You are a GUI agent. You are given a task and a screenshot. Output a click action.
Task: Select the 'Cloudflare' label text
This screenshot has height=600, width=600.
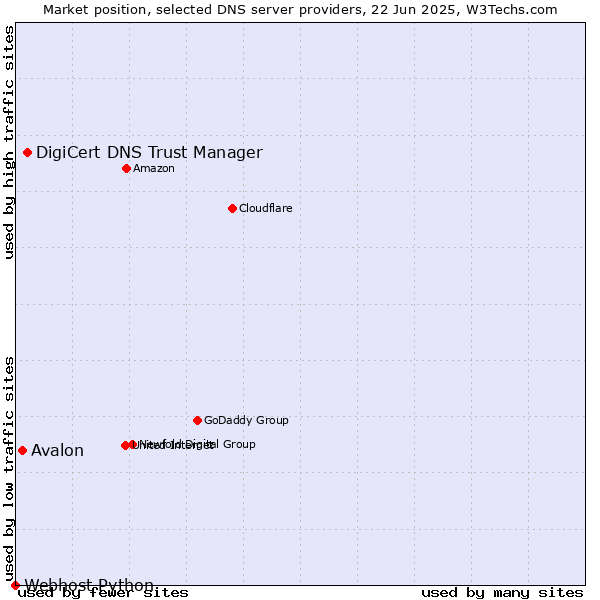point(266,208)
